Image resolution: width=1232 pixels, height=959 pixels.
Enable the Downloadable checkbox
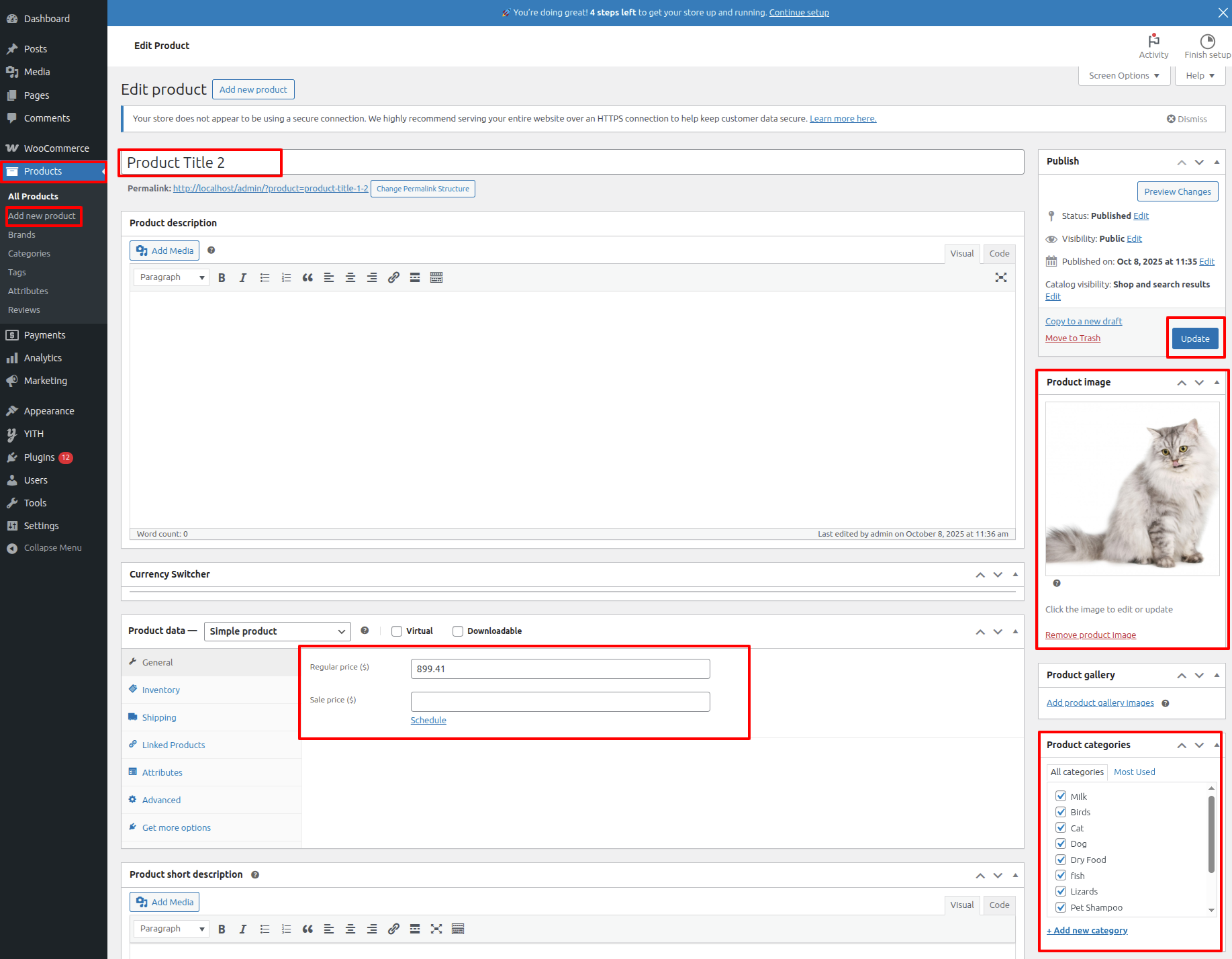pos(458,631)
